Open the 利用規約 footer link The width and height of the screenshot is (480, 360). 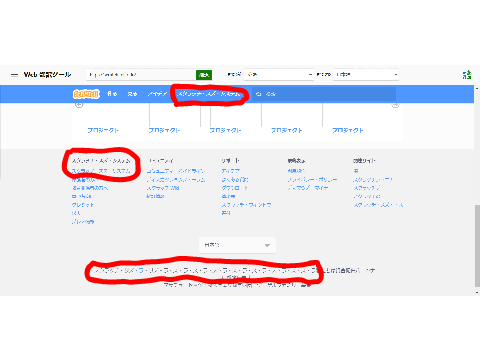pyautogui.click(x=296, y=171)
